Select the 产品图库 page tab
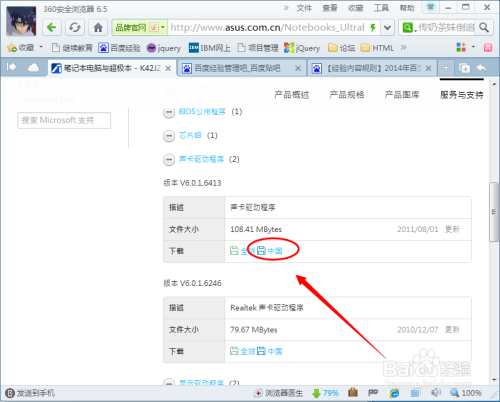 click(x=402, y=95)
